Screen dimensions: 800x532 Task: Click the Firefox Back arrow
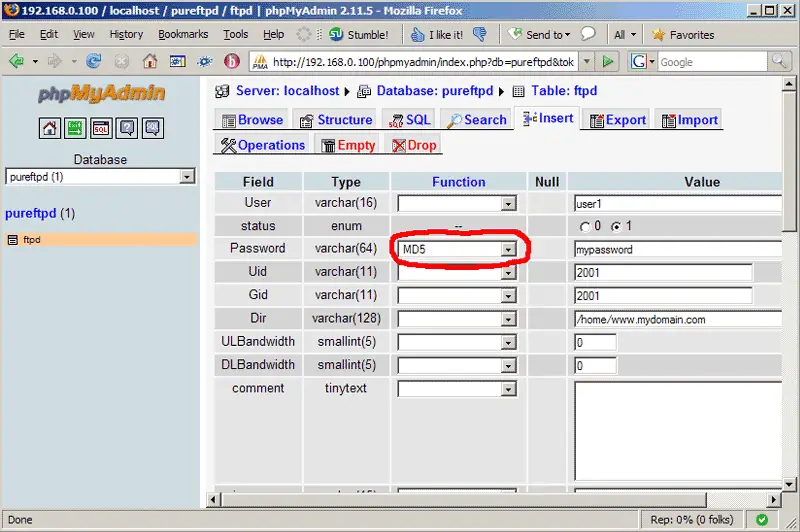pyautogui.click(x=16, y=61)
